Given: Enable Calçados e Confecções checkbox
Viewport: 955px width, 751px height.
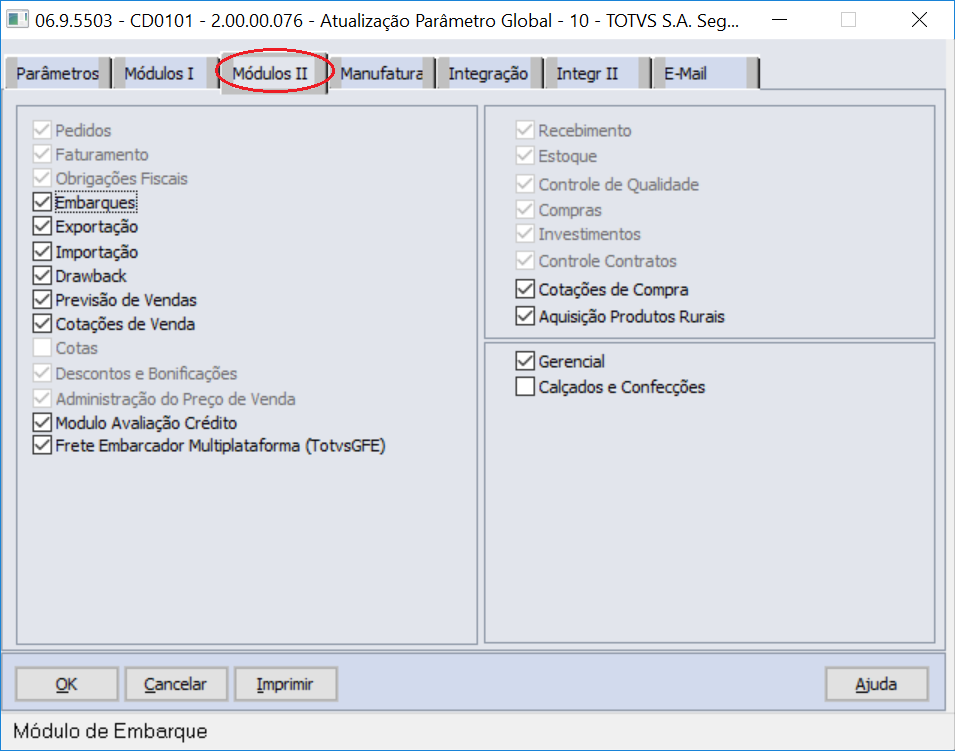Looking at the screenshot, I should point(525,387).
